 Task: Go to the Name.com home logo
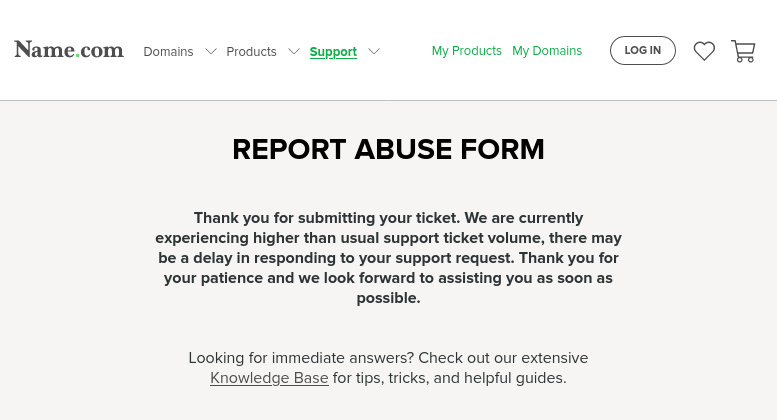click(x=69, y=50)
